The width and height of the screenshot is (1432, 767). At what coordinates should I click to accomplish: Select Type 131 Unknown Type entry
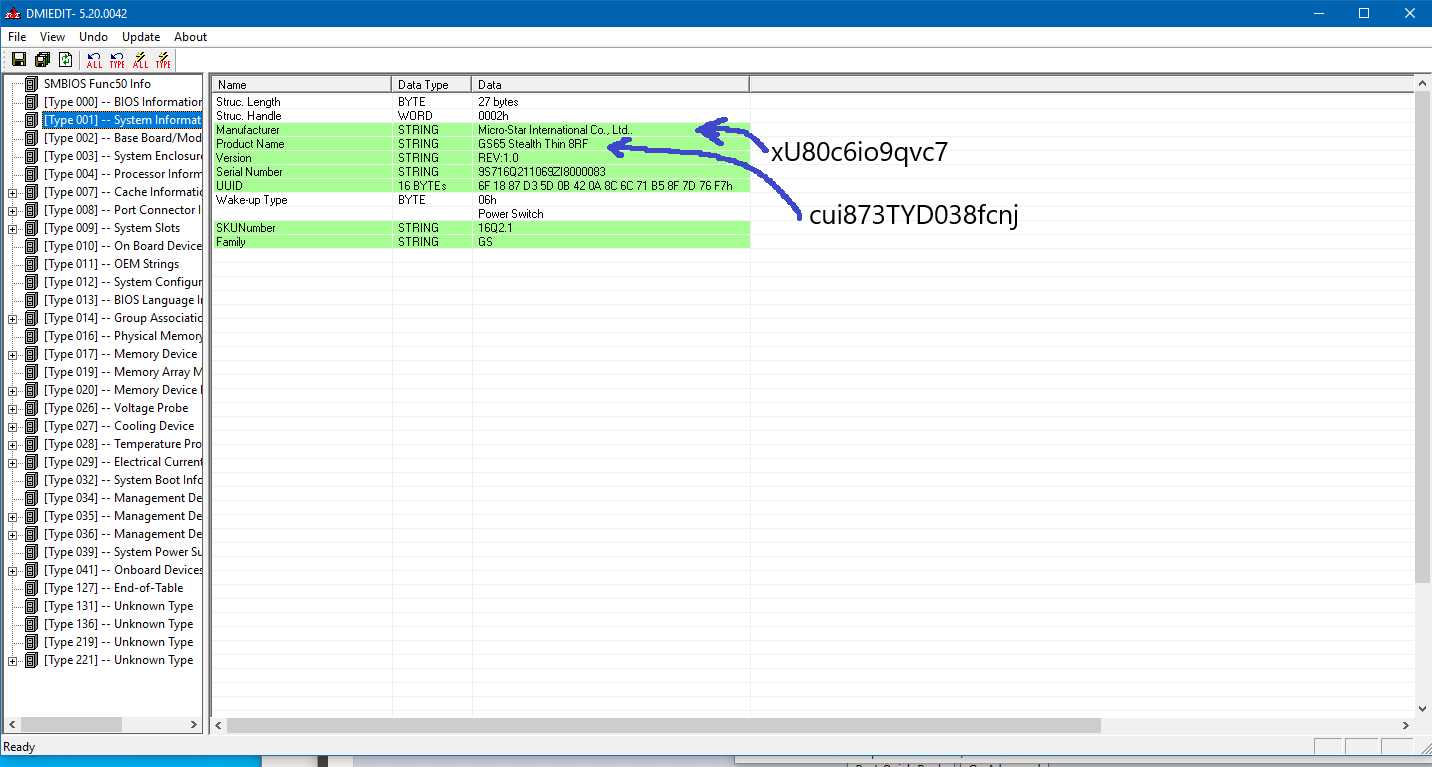pos(118,606)
